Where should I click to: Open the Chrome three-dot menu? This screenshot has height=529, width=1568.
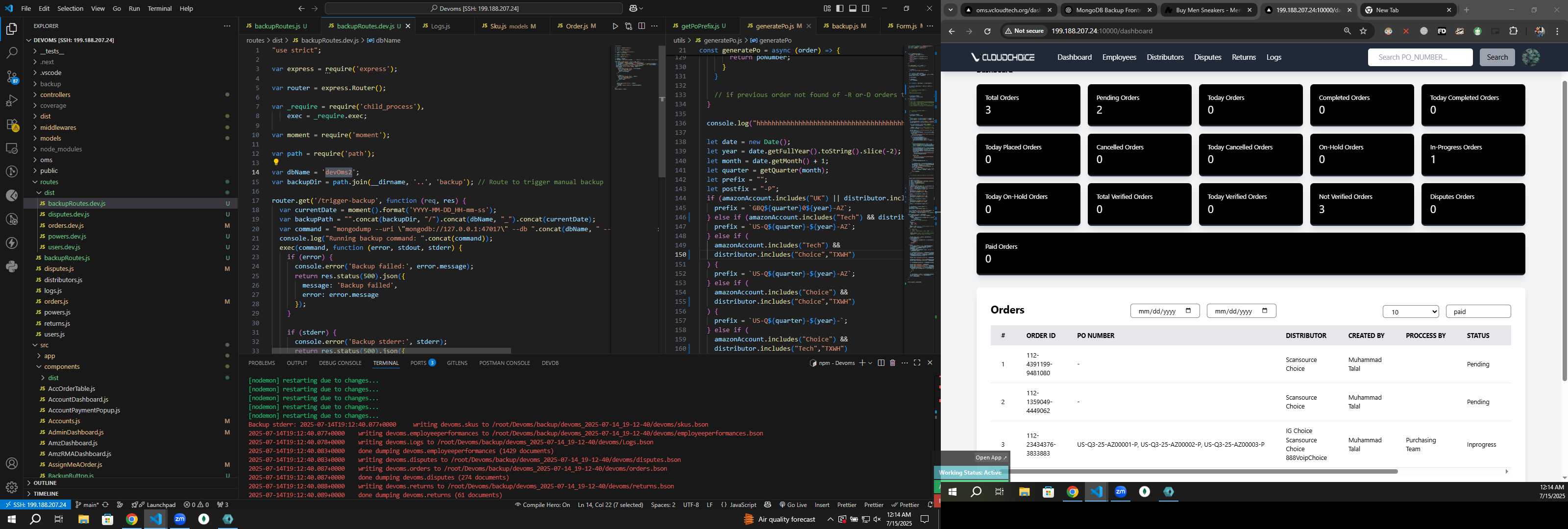tap(1558, 31)
